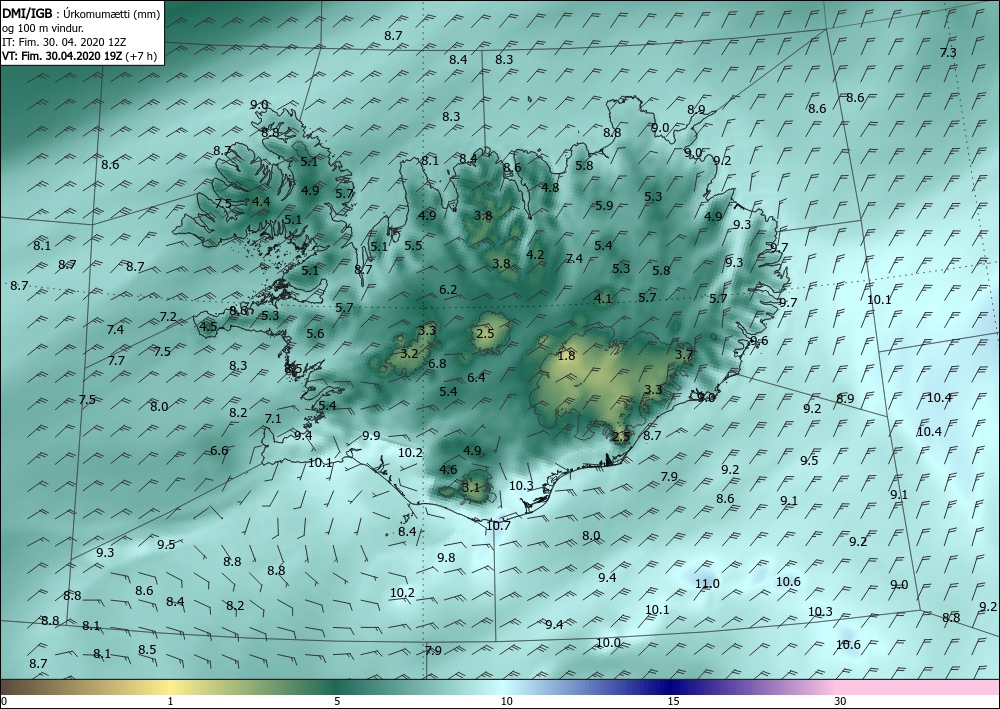Click the 6.8 value on the map
Screen dimensions: 1000x709
coord(437,364)
